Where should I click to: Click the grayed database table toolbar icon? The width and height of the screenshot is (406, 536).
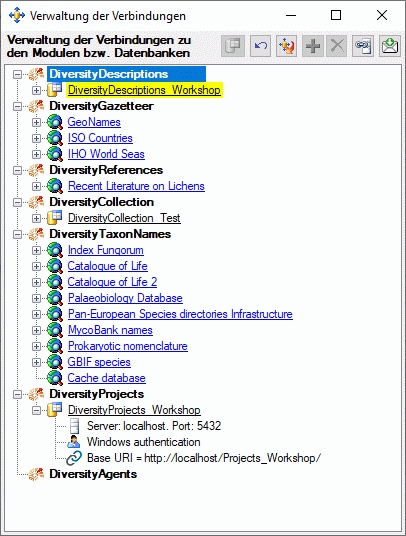click(233, 46)
